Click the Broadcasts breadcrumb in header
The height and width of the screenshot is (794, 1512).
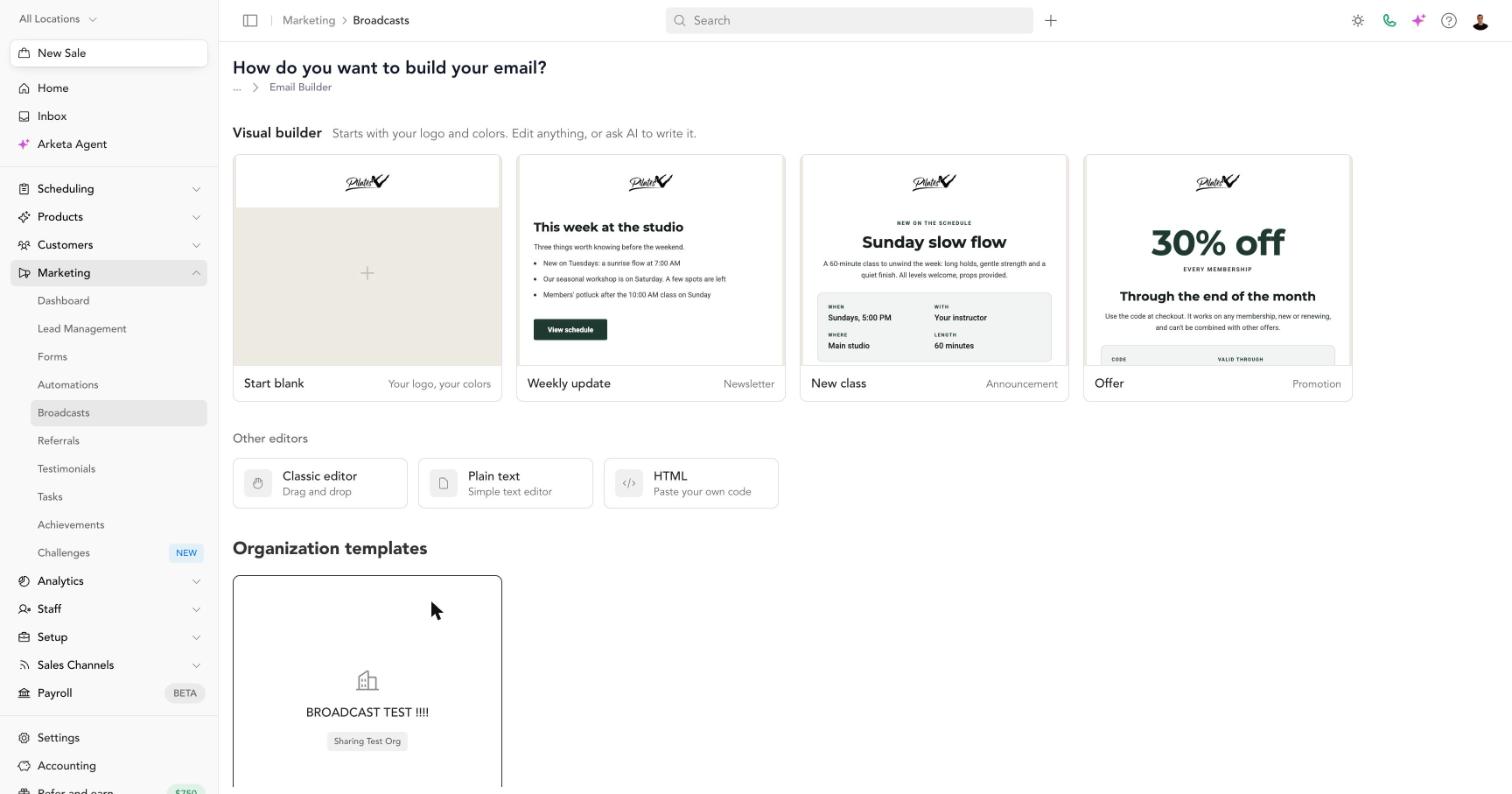click(381, 20)
